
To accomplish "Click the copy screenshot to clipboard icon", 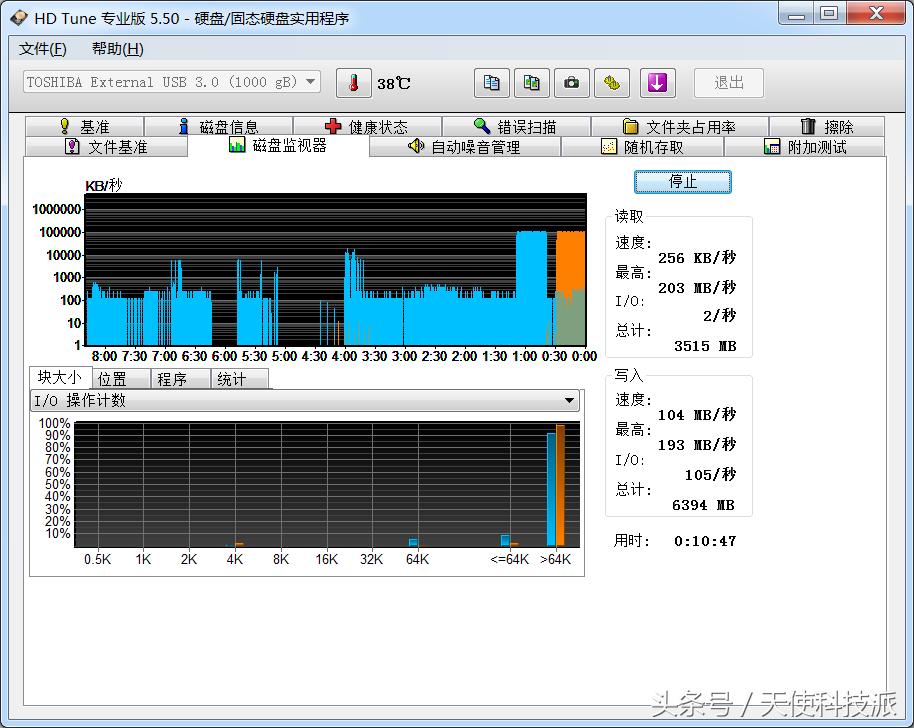I will point(531,83).
